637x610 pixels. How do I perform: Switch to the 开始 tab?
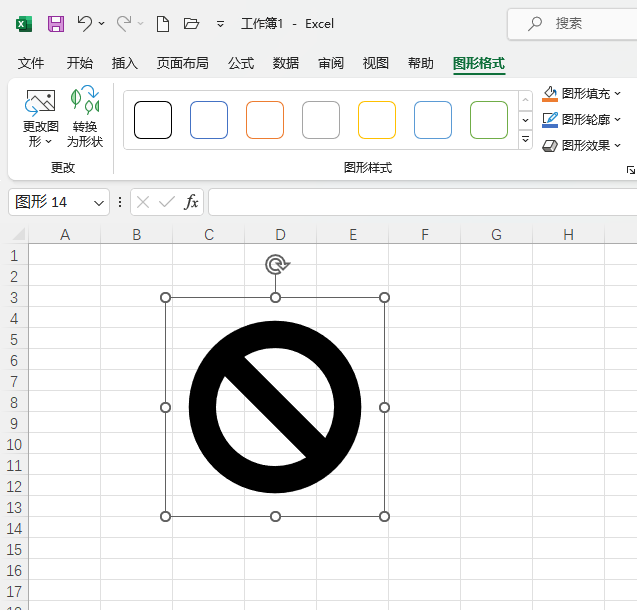click(x=80, y=63)
